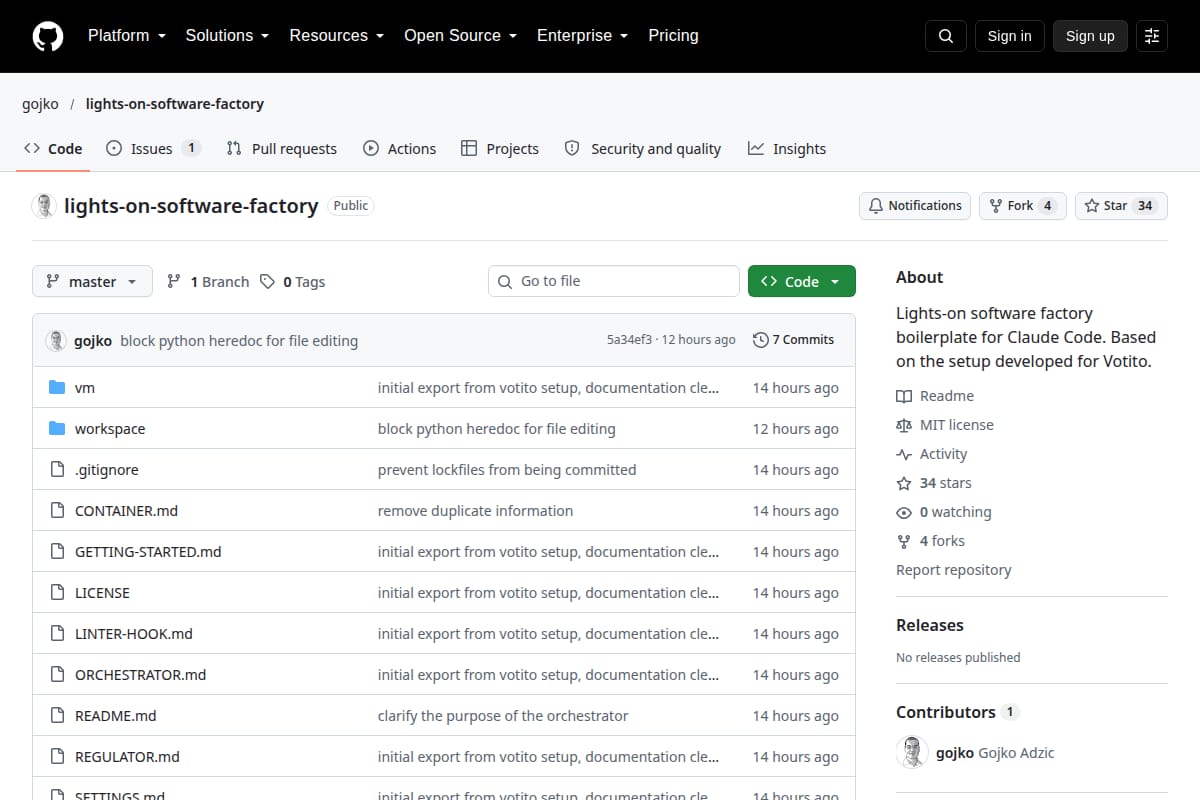Switch to the Code tab
Image resolution: width=1200 pixels, height=800 pixels.
pos(53,149)
